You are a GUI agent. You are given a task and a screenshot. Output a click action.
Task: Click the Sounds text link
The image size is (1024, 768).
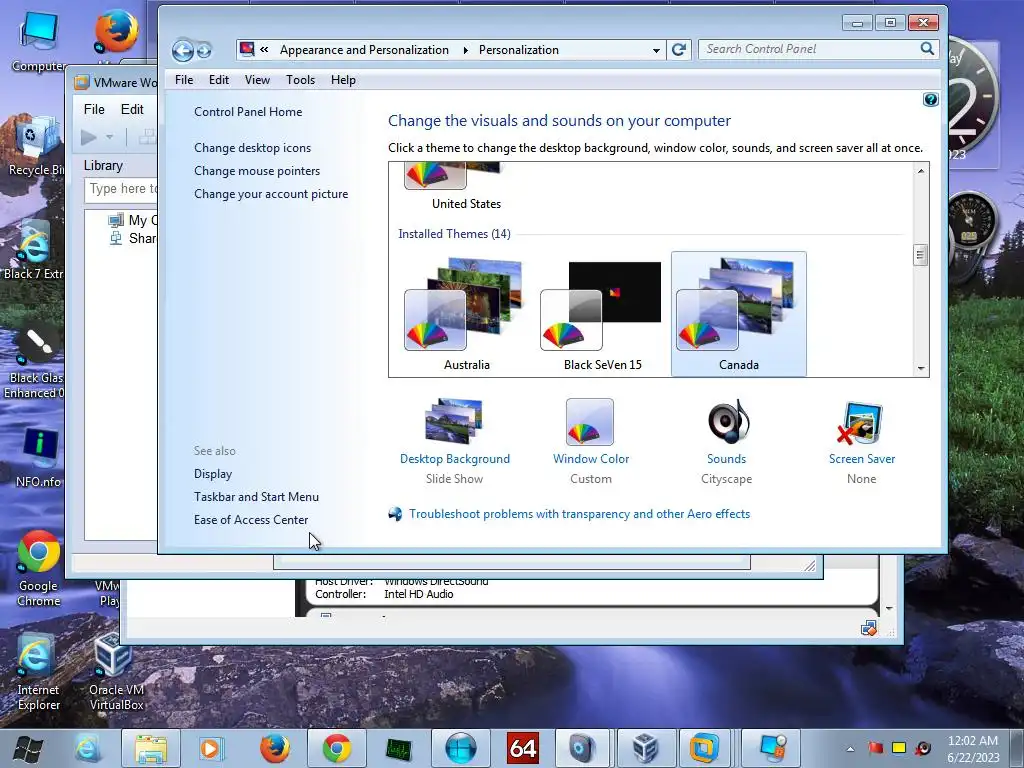click(x=726, y=458)
